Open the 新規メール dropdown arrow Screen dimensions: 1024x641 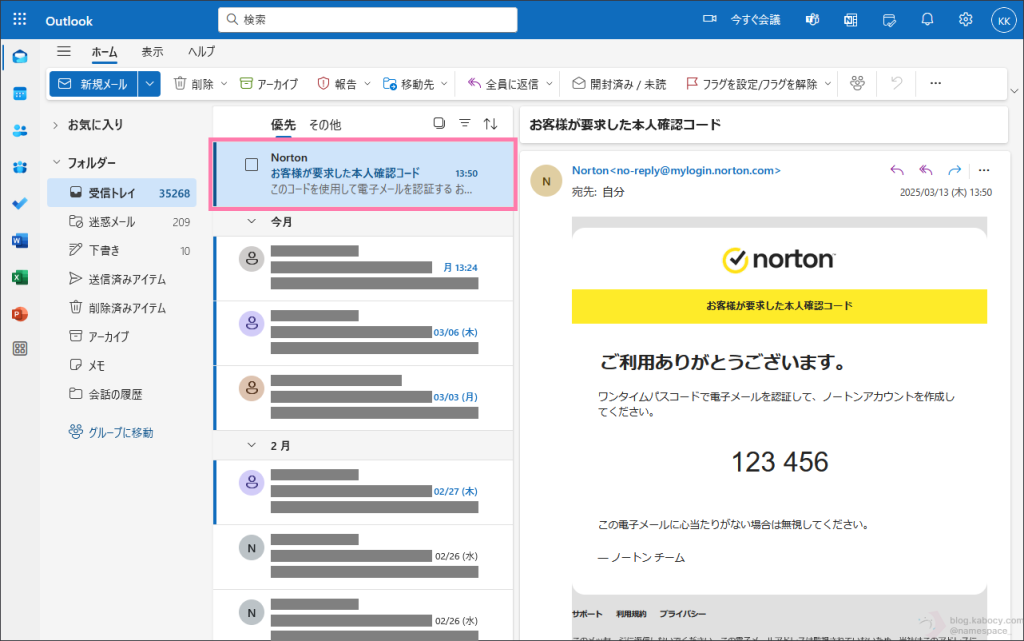(x=149, y=84)
